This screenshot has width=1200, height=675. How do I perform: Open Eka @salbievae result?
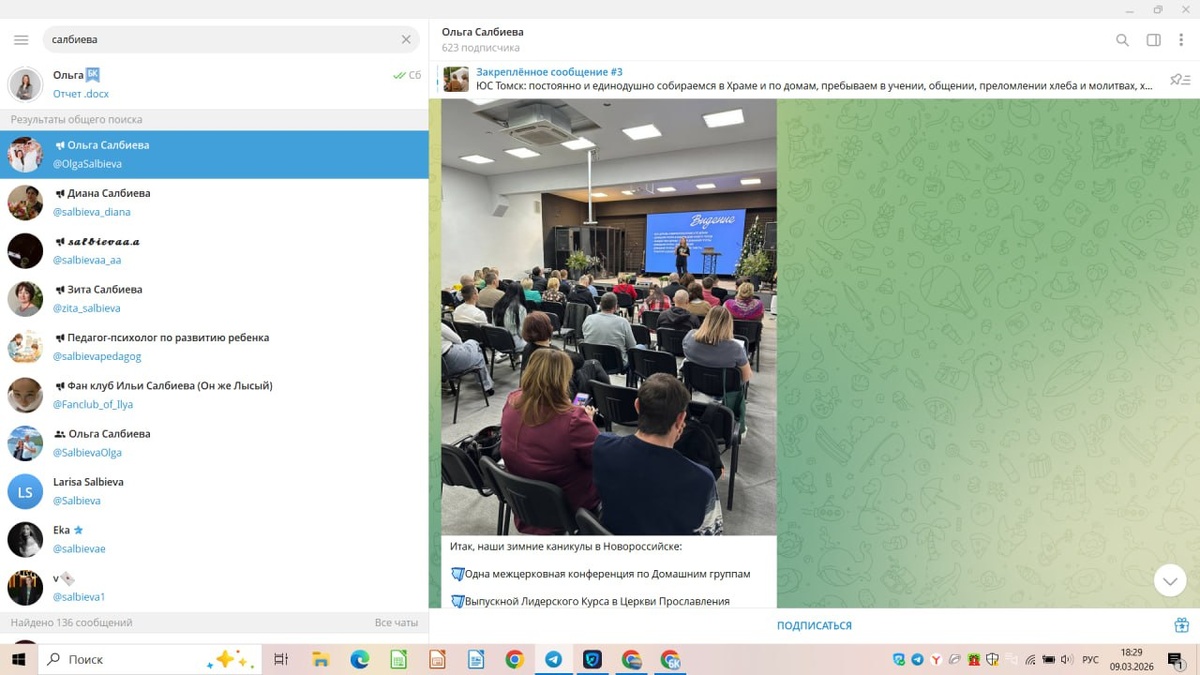[x=214, y=539]
